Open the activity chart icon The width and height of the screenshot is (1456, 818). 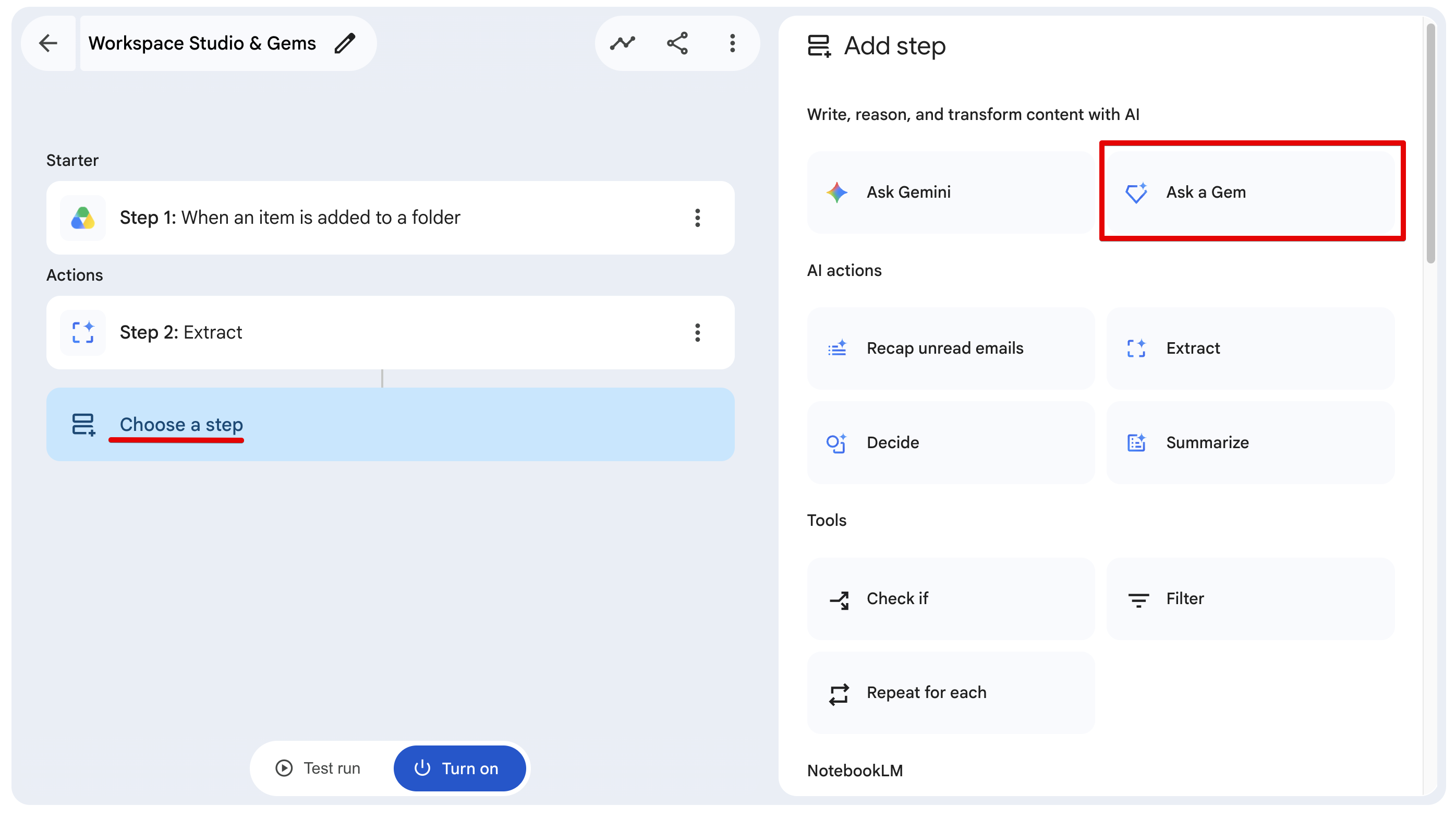click(x=622, y=43)
